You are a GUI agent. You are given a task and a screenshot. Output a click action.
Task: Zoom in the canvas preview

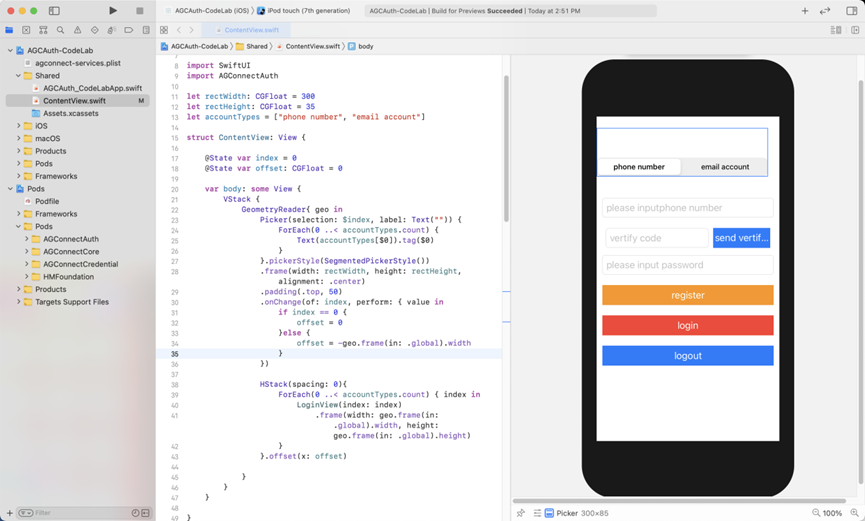pos(855,513)
